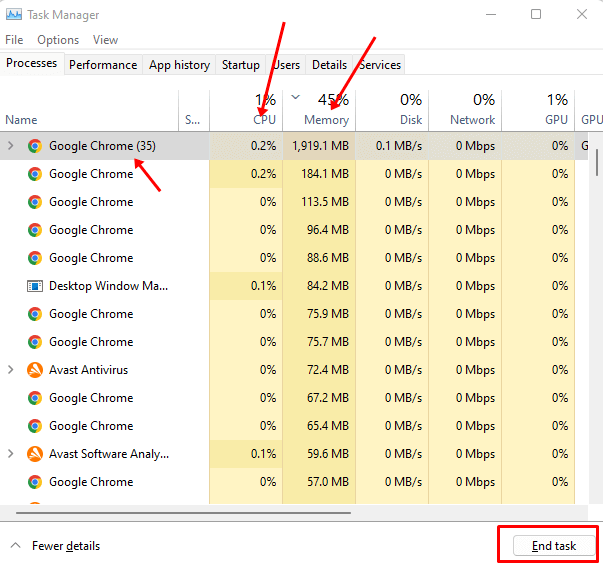Click the vertical scrollbar of process list
Viewport: 603px width, 566px height.
[597, 160]
